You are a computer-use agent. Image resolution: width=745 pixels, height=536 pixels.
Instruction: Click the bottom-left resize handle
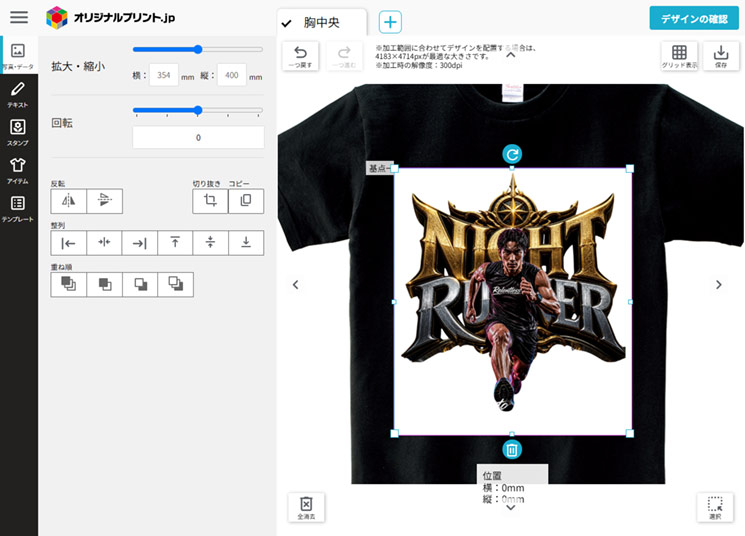(394, 433)
